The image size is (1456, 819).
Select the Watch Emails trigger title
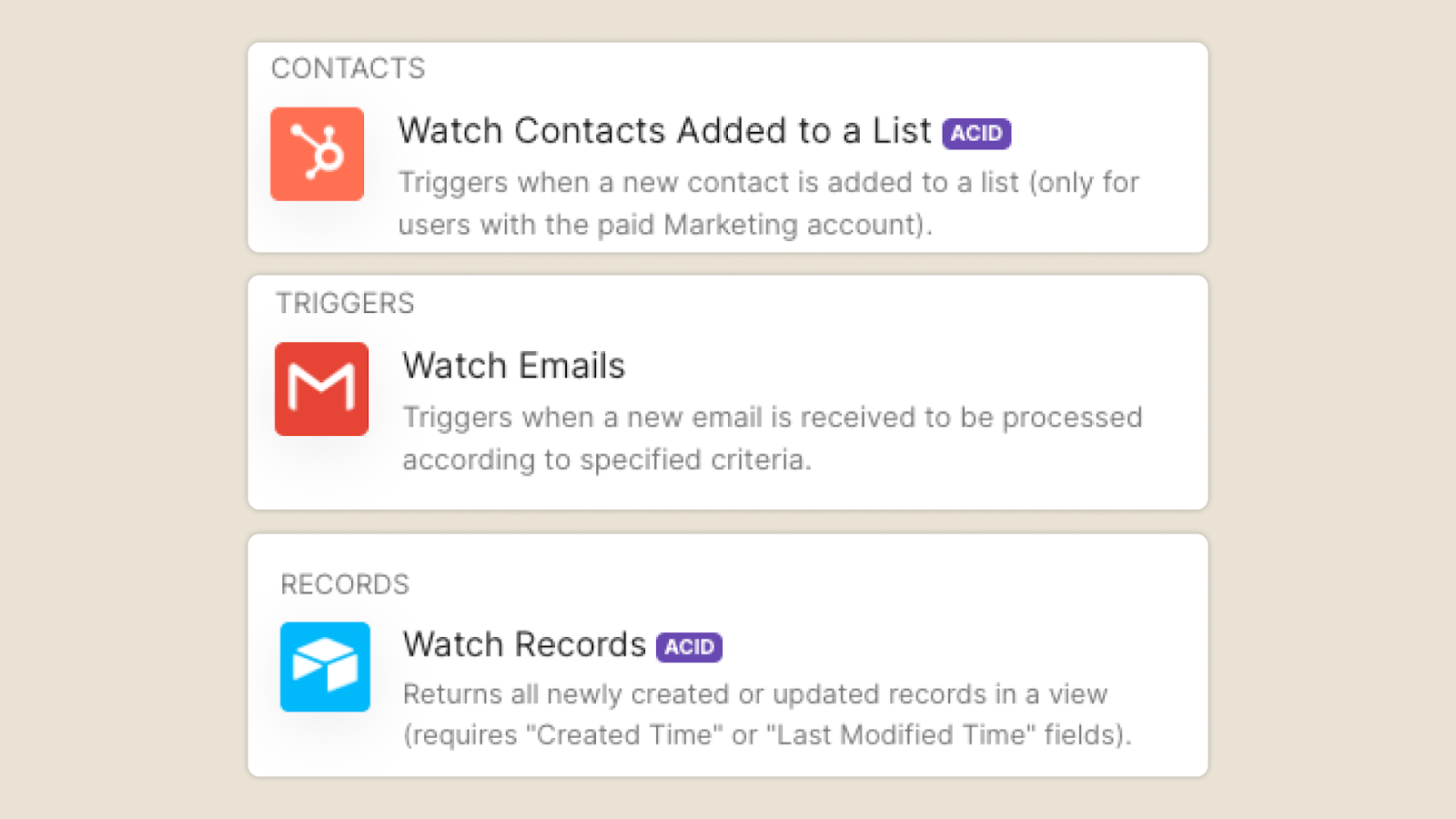[x=513, y=366]
